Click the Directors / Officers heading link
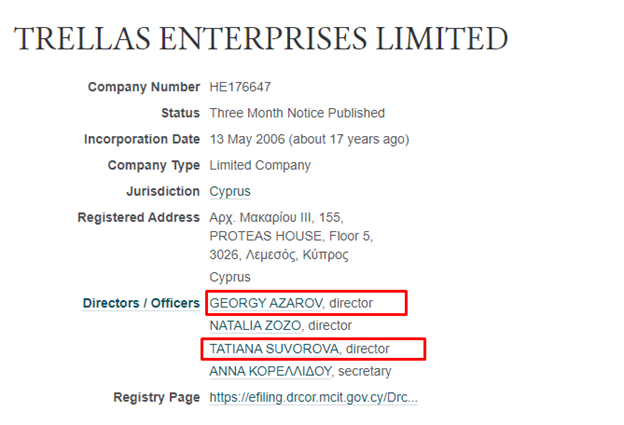Image resolution: width=624 pixels, height=425 pixels. (x=141, y=303)
